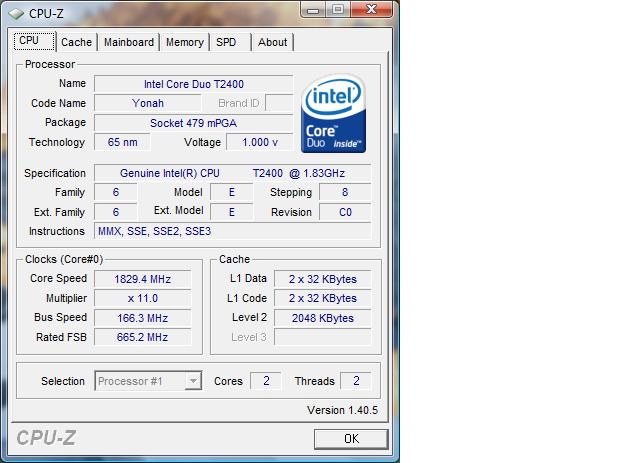Click the Version 1.40.5 text
This screenshot has width=640, height=463.
[342, 410]
